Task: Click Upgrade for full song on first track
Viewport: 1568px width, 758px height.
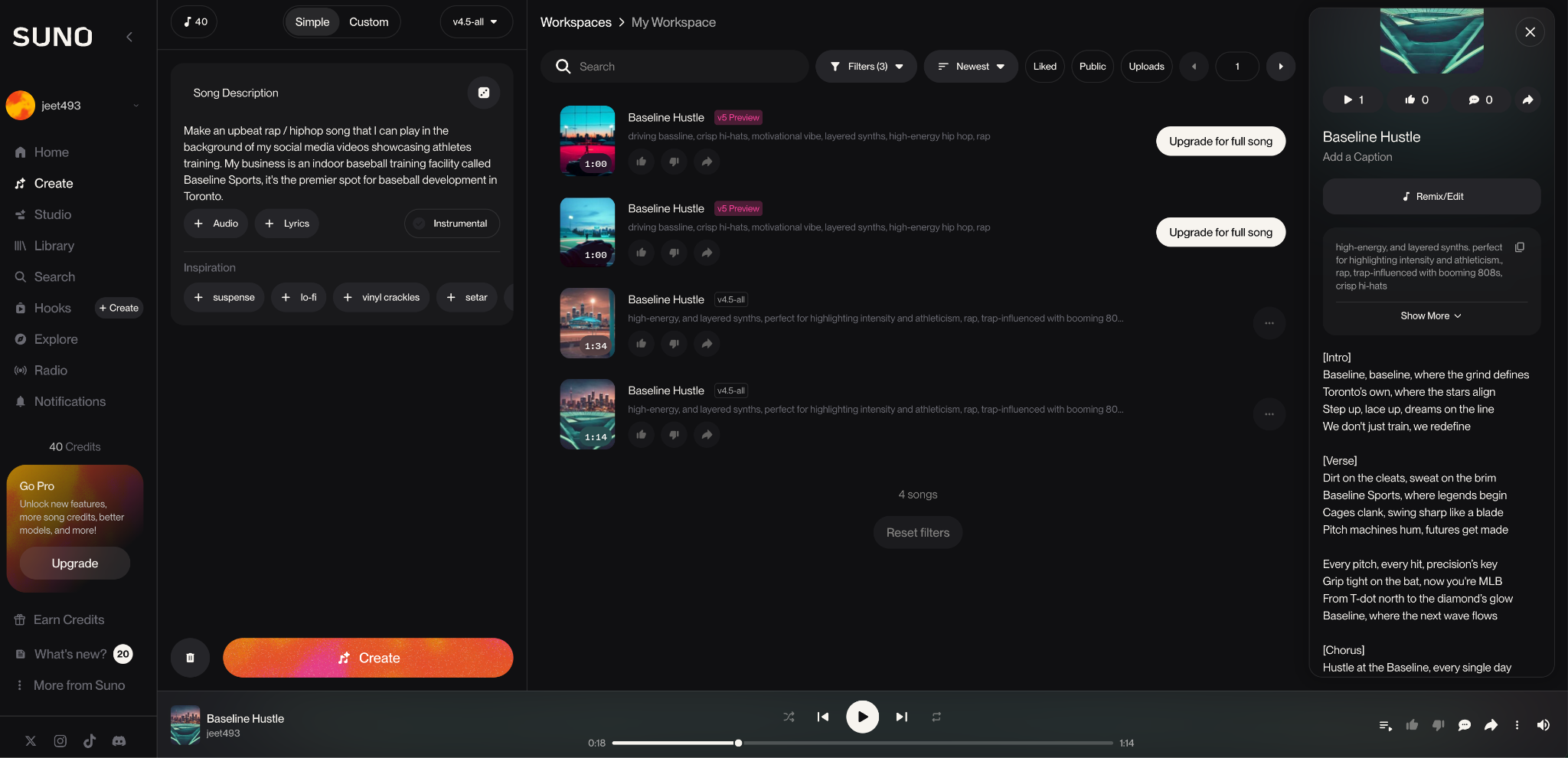Action: 1220,142
